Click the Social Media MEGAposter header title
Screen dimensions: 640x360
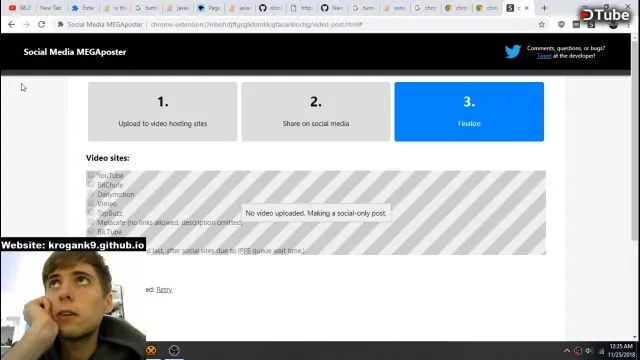click(75, 52)
